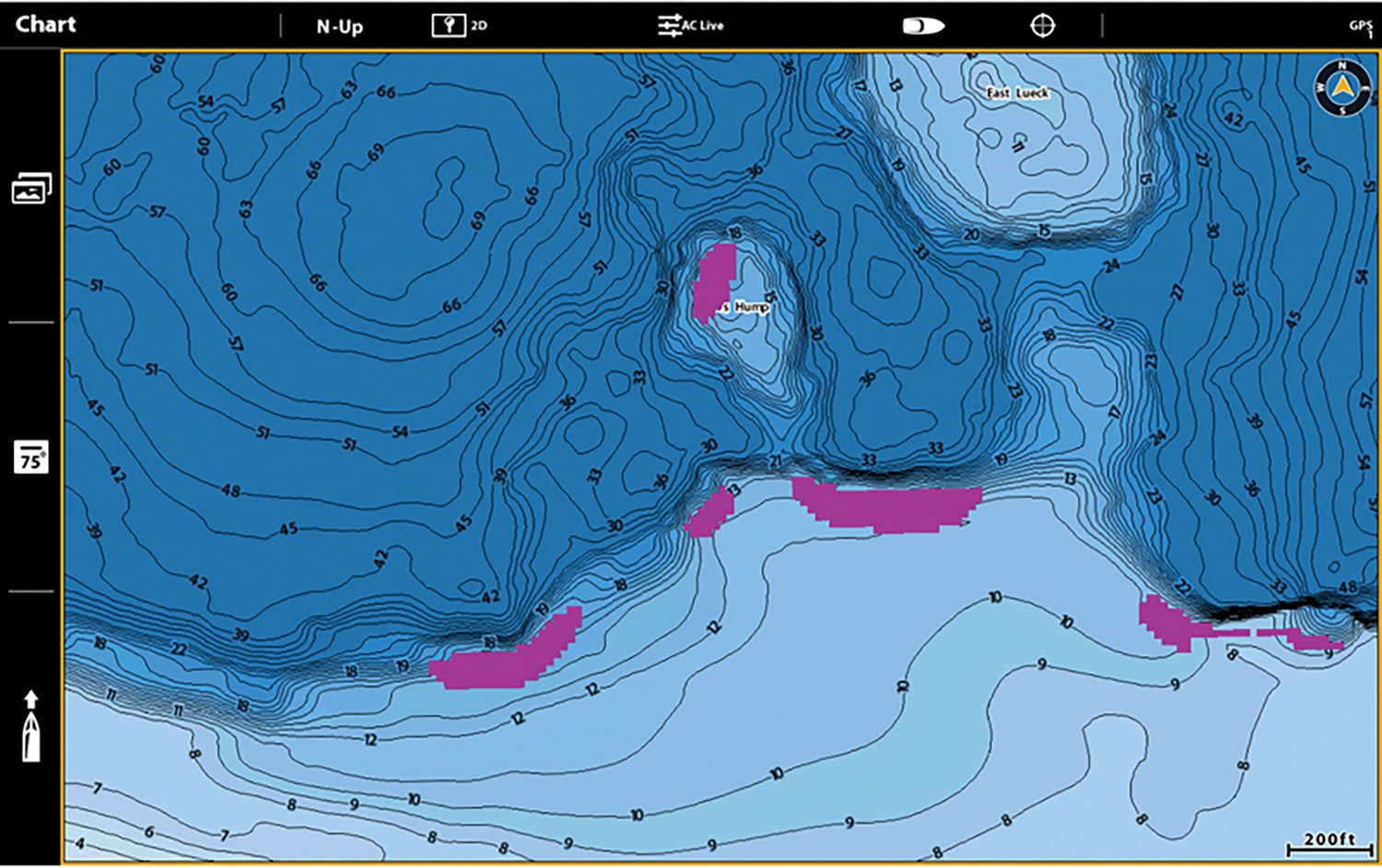This screenshot has height=868, width=1382.
Task: Tap the small magenta patch beside 13 contour
Action: (x=709, y=514)
